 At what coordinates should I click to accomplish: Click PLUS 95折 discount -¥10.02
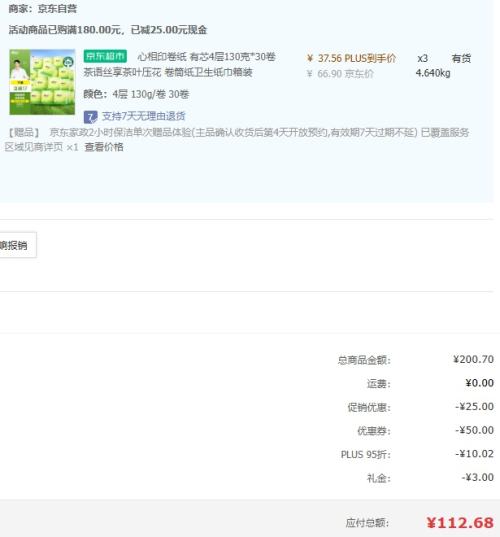pos(474,454)
